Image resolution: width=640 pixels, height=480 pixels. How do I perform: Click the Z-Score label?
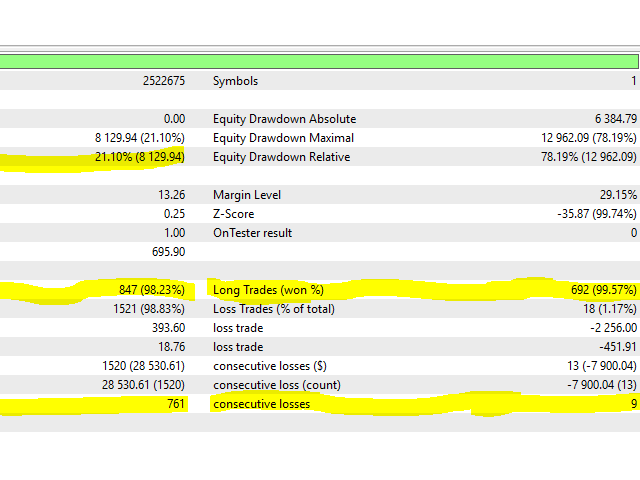coord(233,214)
